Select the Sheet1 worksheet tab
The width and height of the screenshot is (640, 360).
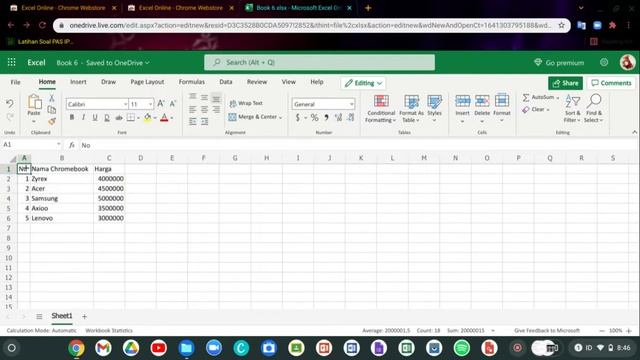click(x=62, y=316)
